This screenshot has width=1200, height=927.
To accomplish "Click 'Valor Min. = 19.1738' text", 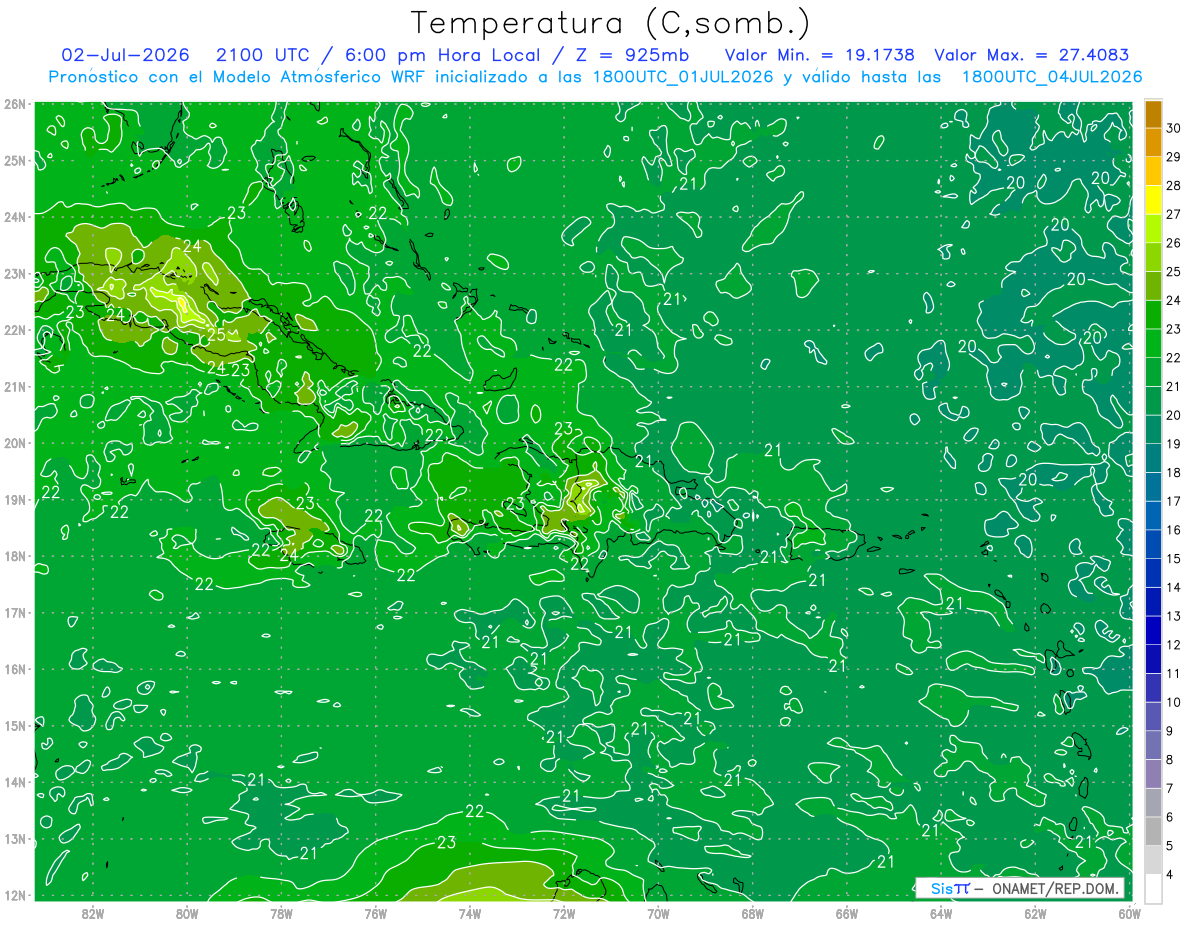I will pos(820,55).
